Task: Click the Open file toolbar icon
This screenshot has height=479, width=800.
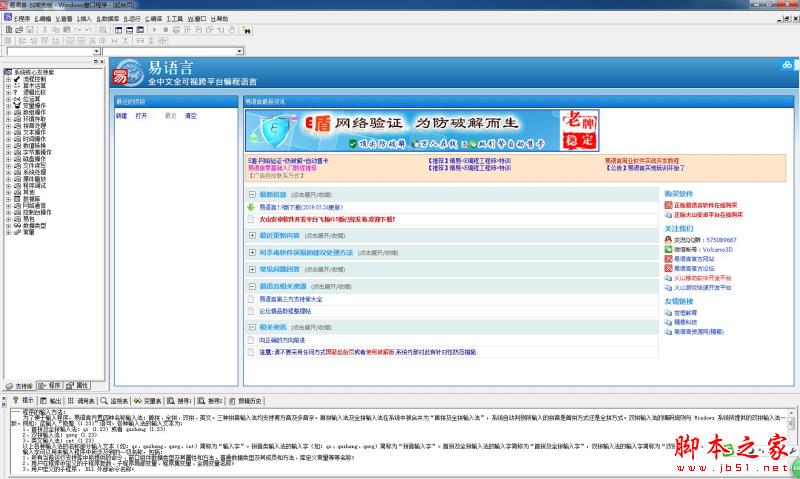Action: pyautogui.click(x=19, y=30)
